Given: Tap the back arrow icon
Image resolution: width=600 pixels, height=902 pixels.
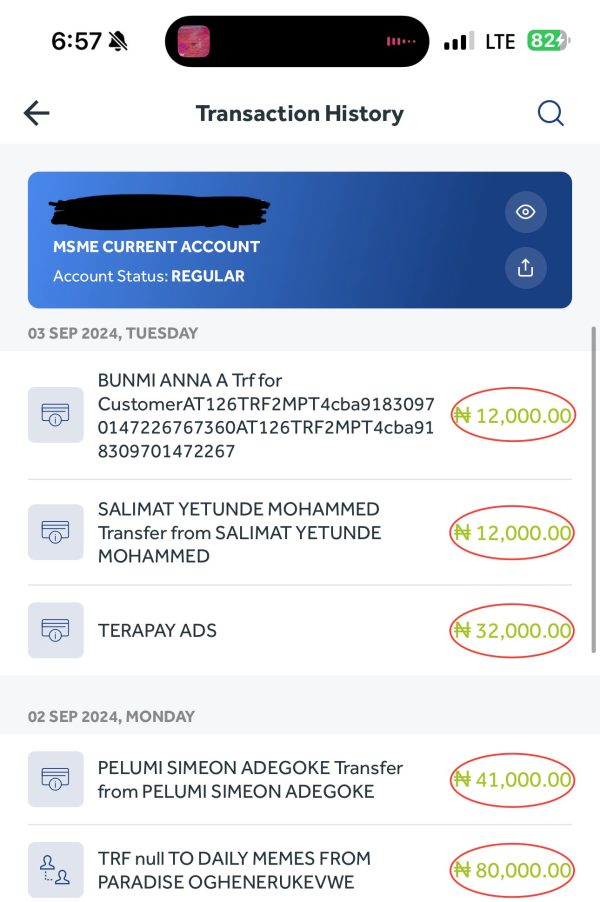Looking at the screenshot, I should (x=36, y=113).
